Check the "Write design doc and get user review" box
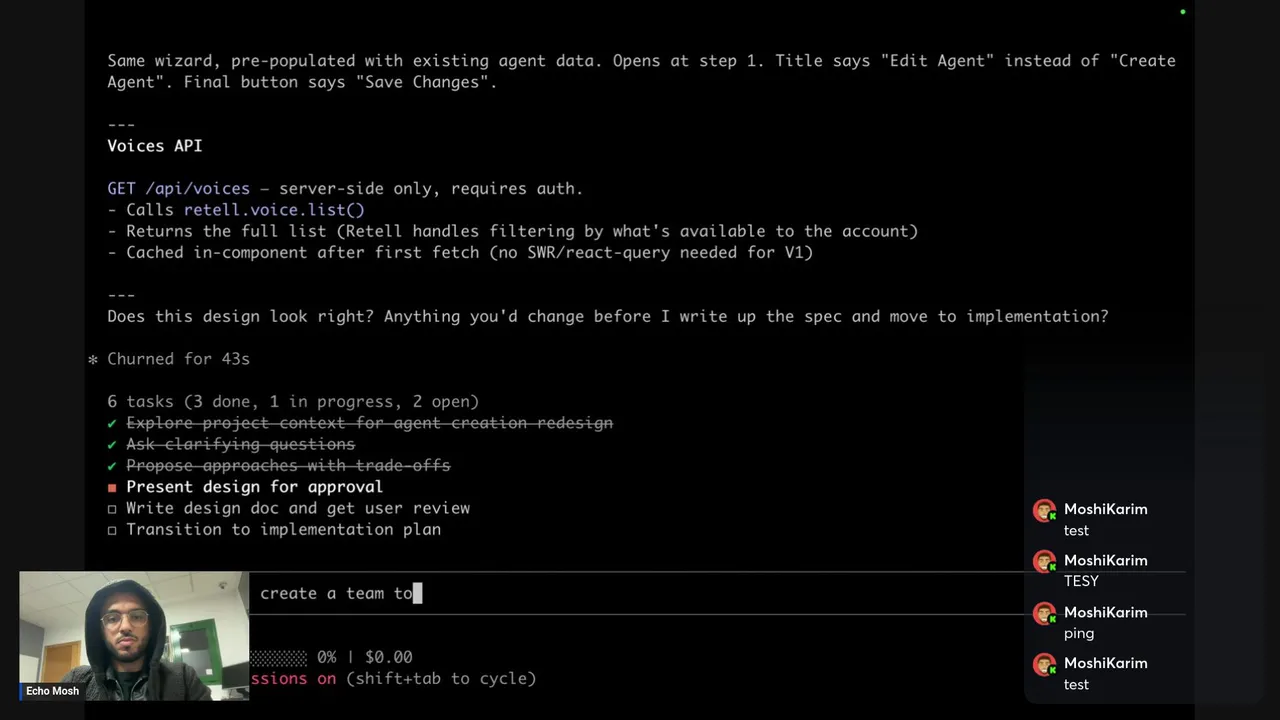 pos(112,509)
